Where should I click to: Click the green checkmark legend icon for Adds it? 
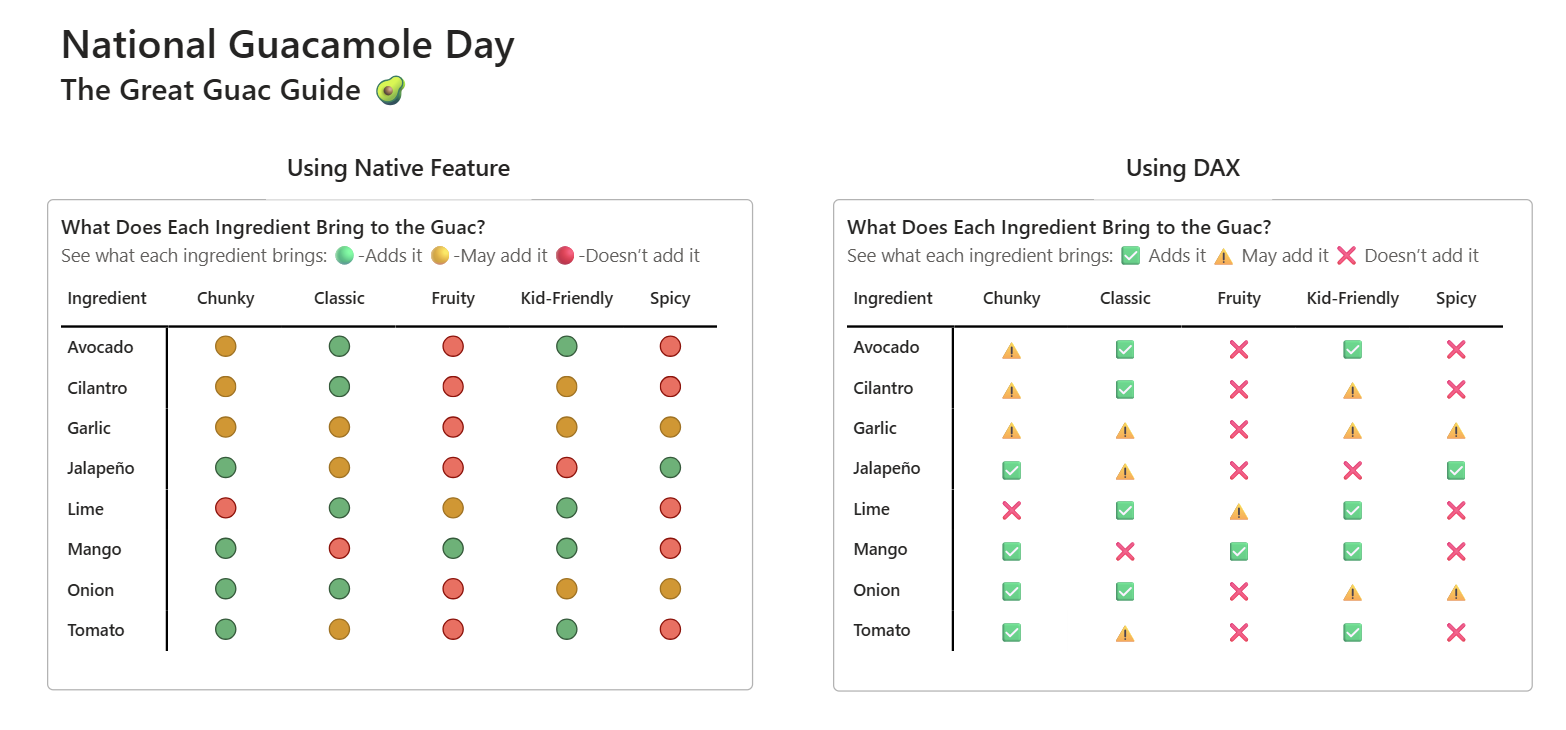(x=1131, y=256)
